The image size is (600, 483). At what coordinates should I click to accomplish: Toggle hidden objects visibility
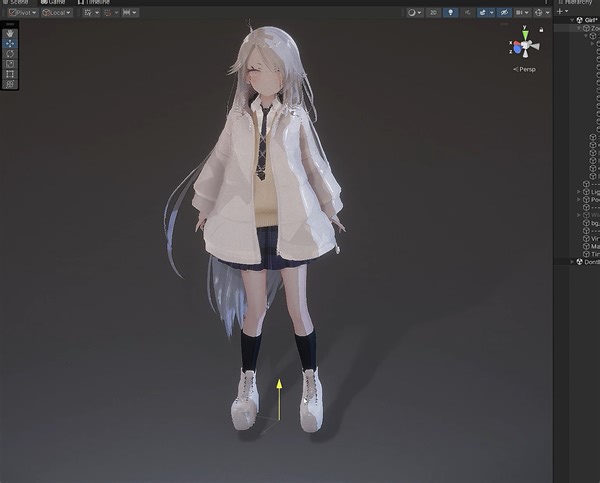pyautogui.click(x=504, y=13)
